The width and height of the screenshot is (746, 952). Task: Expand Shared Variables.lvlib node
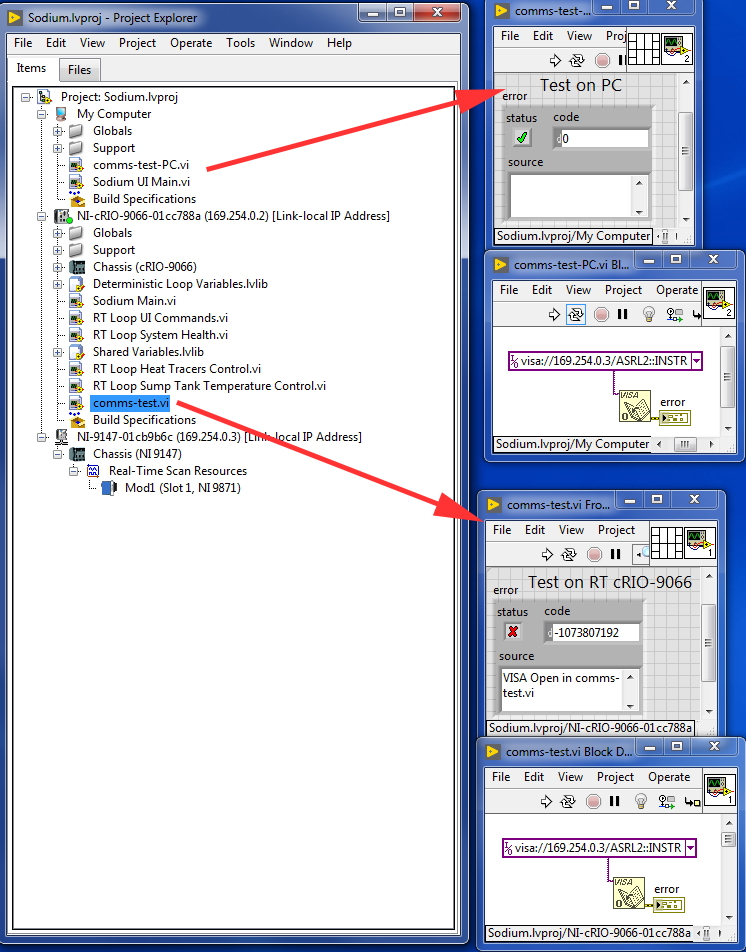pos(58,352)
